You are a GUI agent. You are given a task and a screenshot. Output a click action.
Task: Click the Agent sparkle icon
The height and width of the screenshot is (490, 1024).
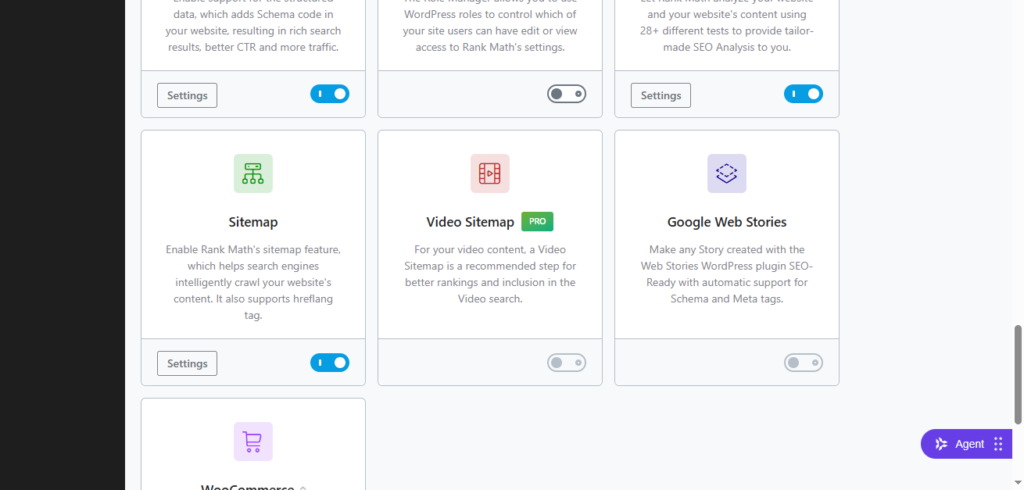click(941, 444)
